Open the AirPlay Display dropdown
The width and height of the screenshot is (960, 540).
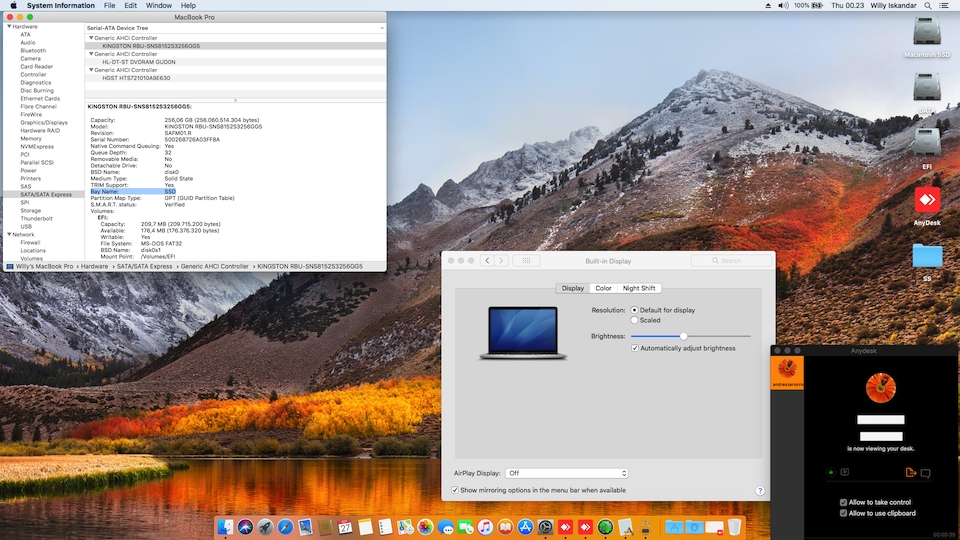tap(566, 473)
